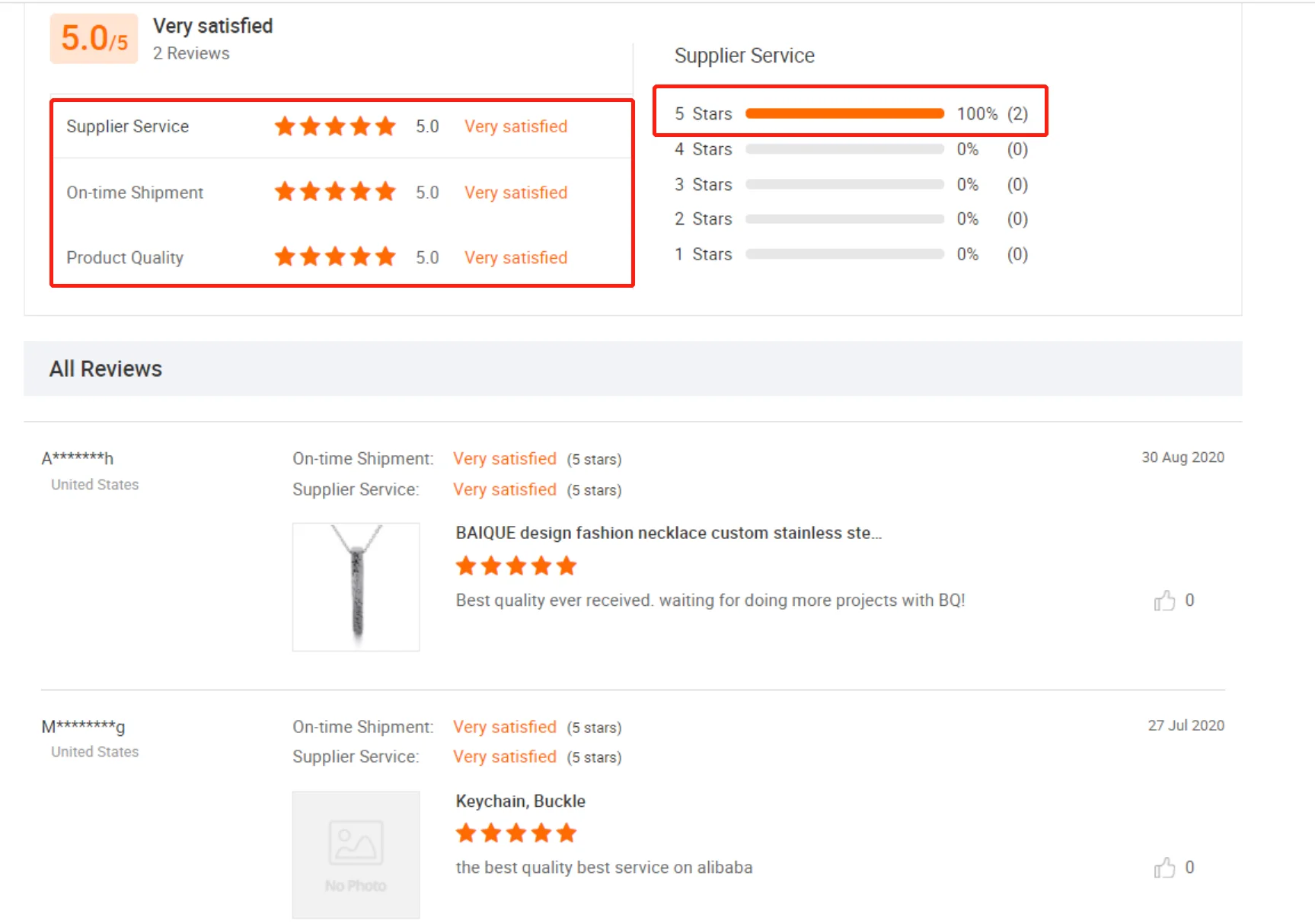Like the necklace review with thumbs-up icon

click(1164, 601)
